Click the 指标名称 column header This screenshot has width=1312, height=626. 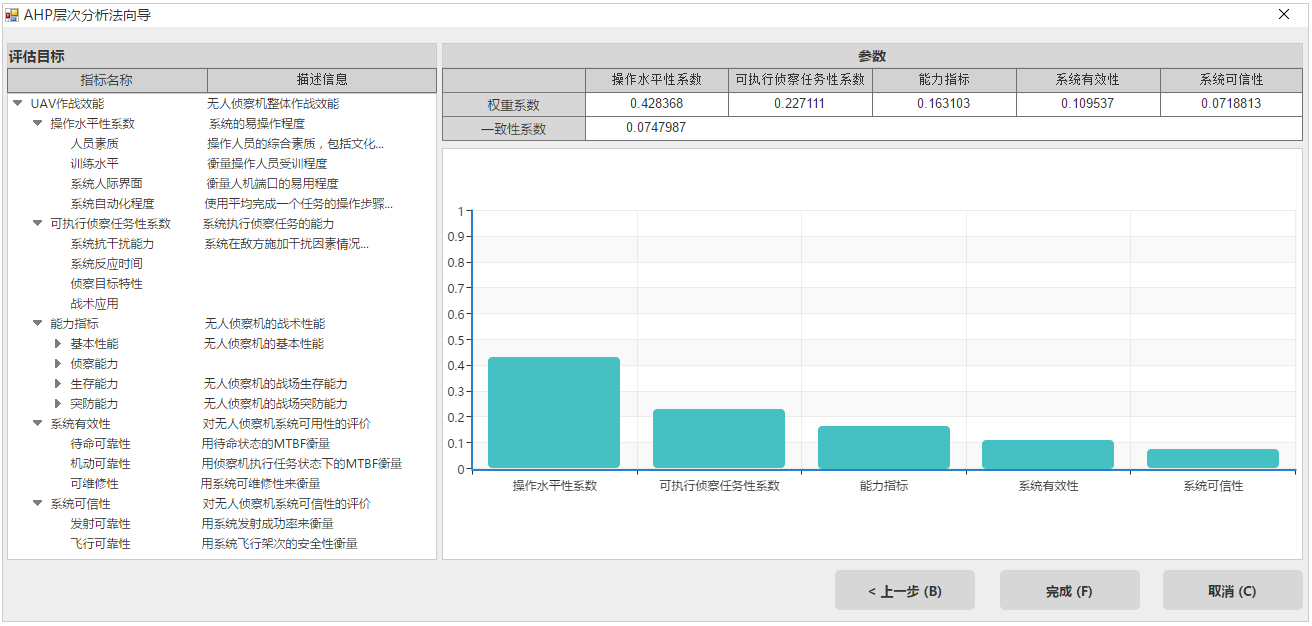(x=107, y=80)
